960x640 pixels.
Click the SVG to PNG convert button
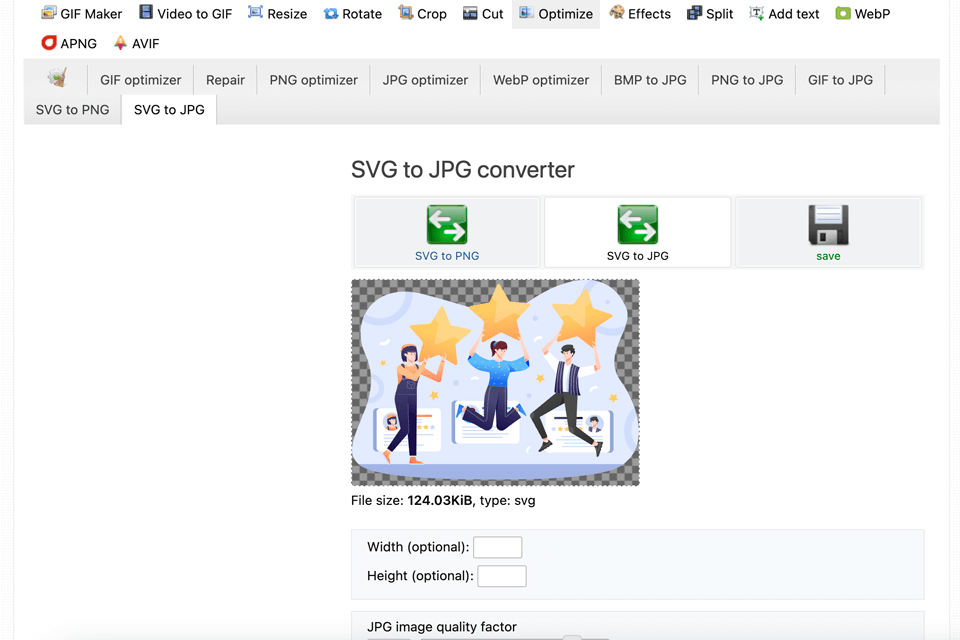(447, 232)
